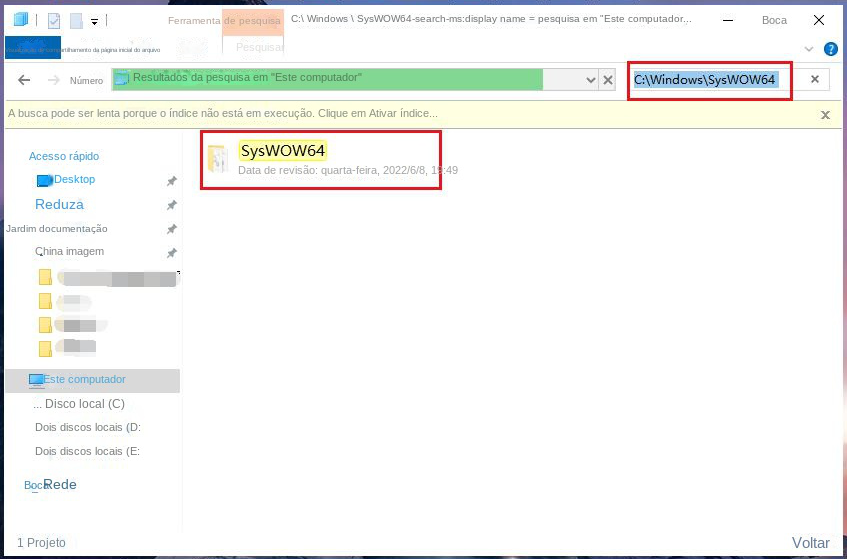Click the forward navigation arrow
Viewport: 847px width, 559px height.
click(53, 80)
